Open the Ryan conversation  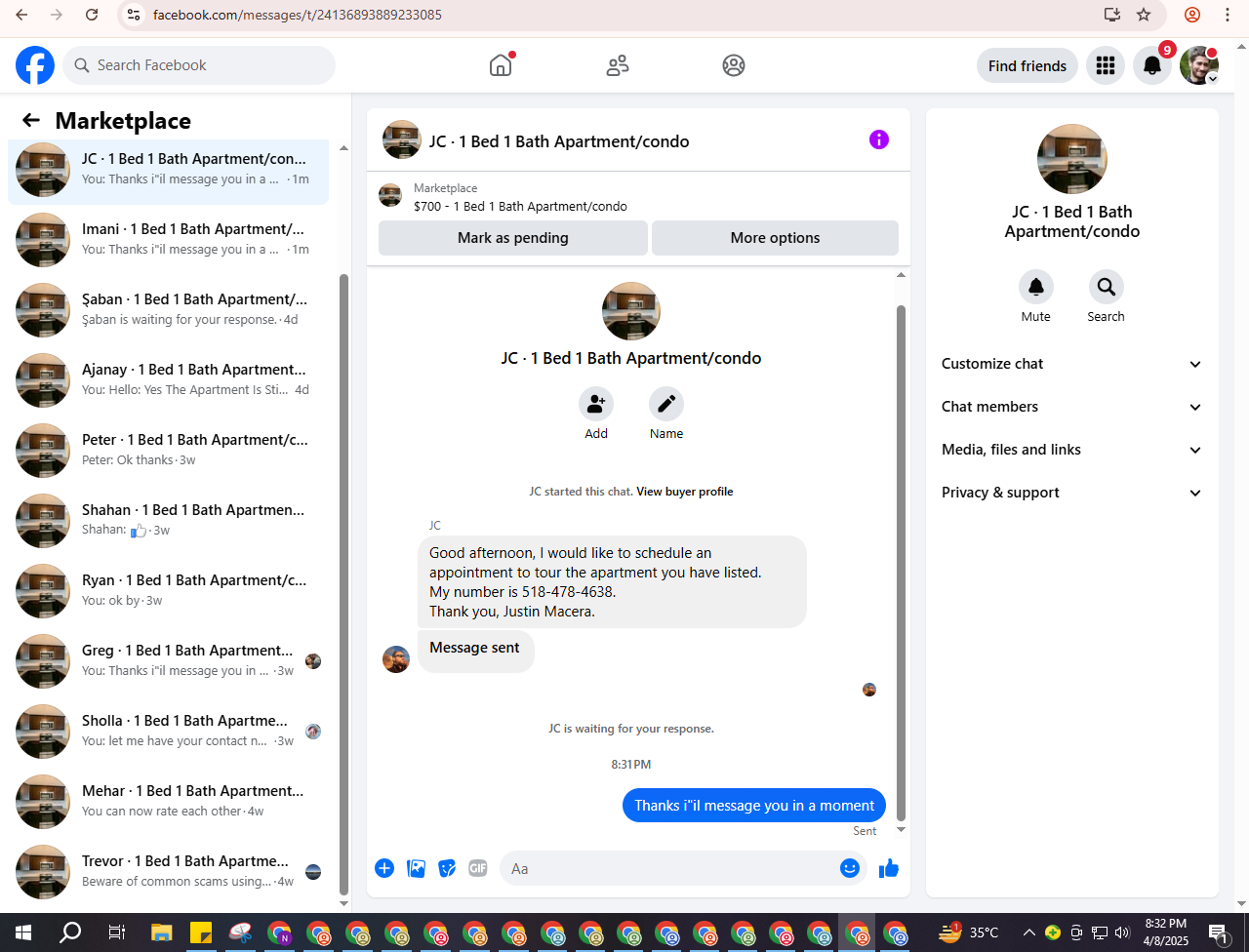169,591
